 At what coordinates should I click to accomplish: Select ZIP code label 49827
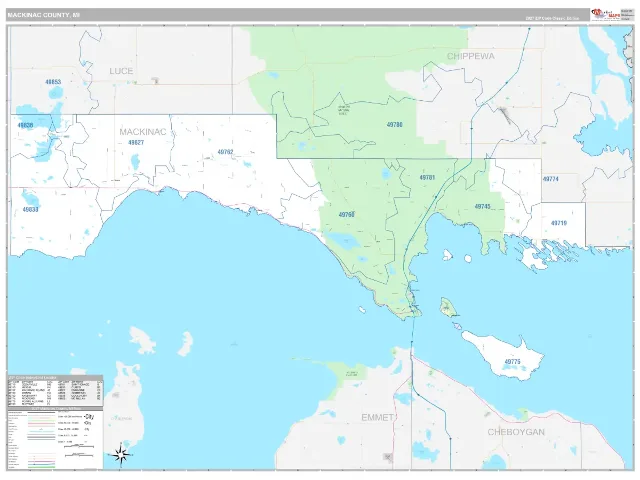pos(136,142)
